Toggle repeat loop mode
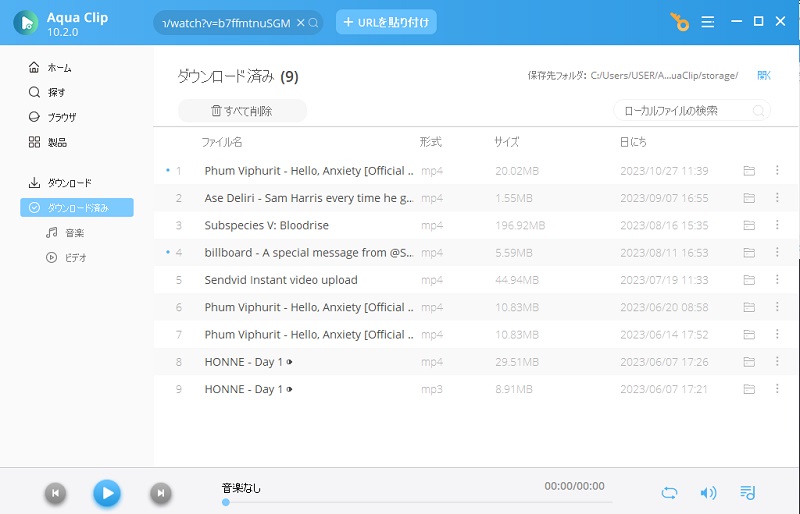The image size is (800, 514). (x=669, y=493)
